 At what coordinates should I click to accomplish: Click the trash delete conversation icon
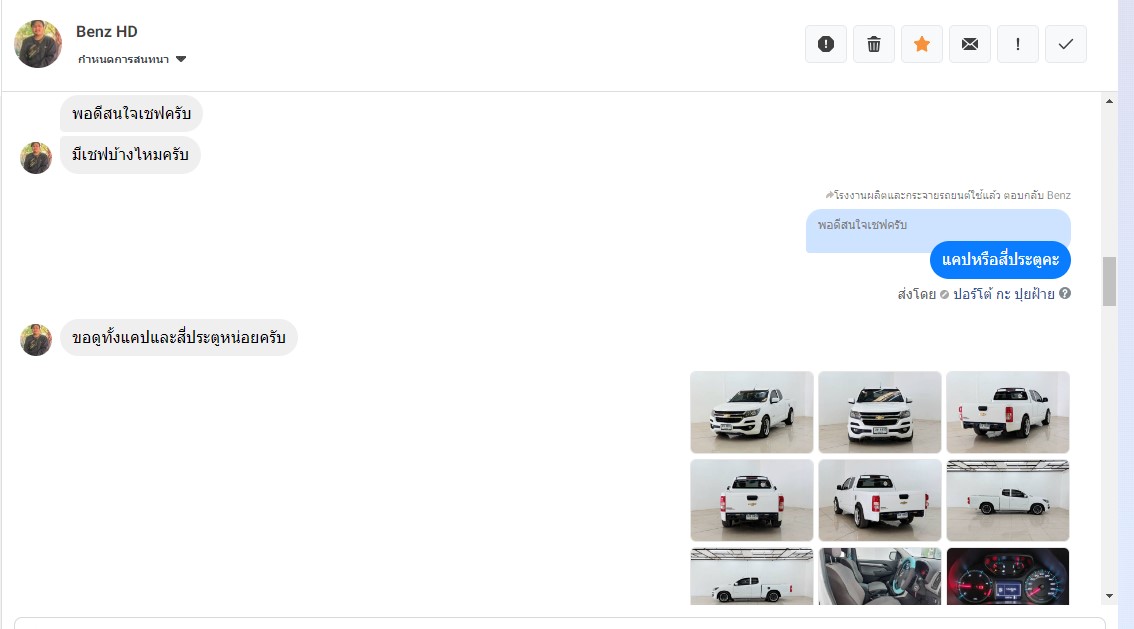click(874, 44)
